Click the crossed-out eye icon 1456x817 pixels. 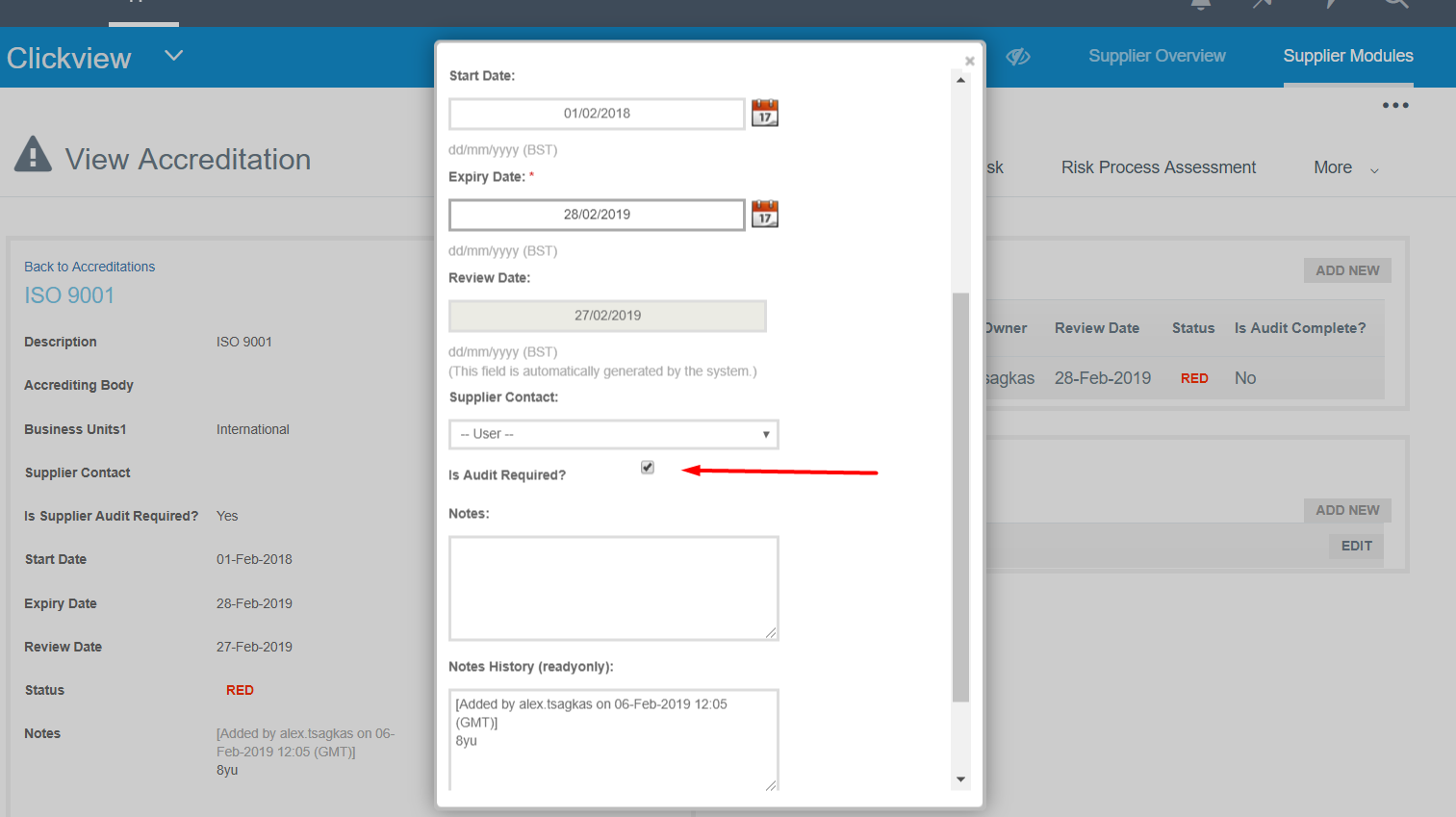point(1018,57)
